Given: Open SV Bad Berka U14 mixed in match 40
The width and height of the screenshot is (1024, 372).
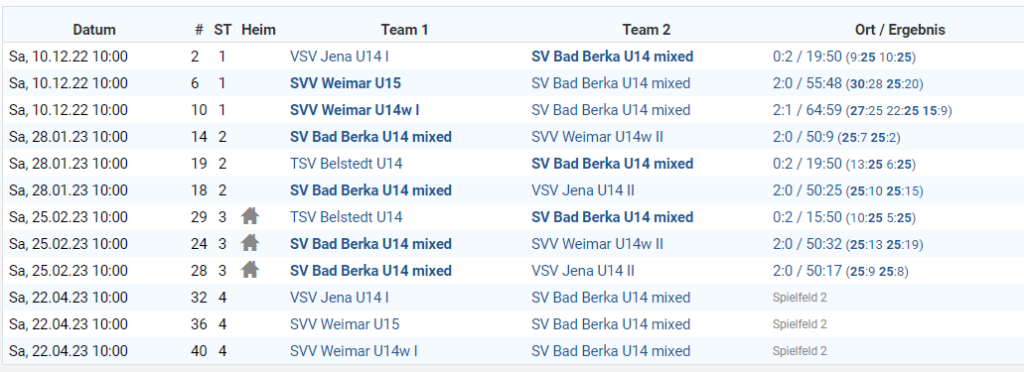Looking at the screenshot, I should click(x=611, y=351).
